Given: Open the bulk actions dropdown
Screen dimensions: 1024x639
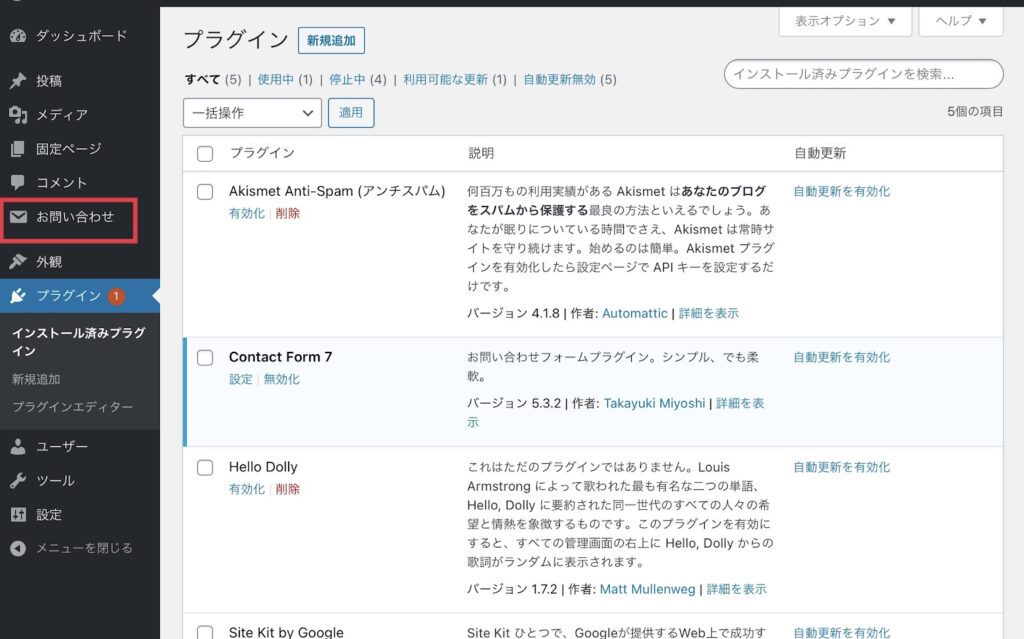Looking at the screenshot, I should click(252, 113).
